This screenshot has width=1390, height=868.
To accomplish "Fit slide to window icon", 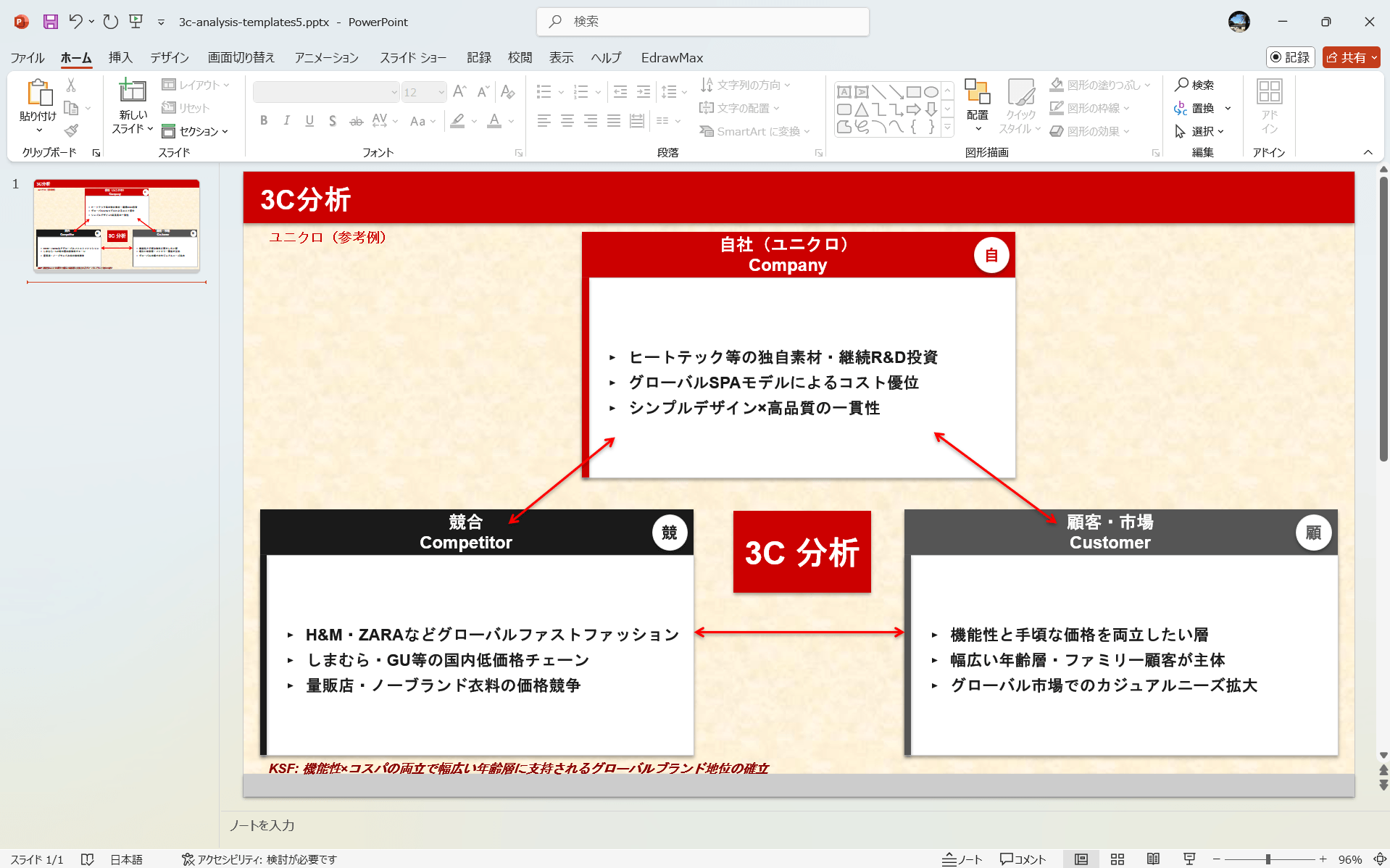I will (1380, 859).
